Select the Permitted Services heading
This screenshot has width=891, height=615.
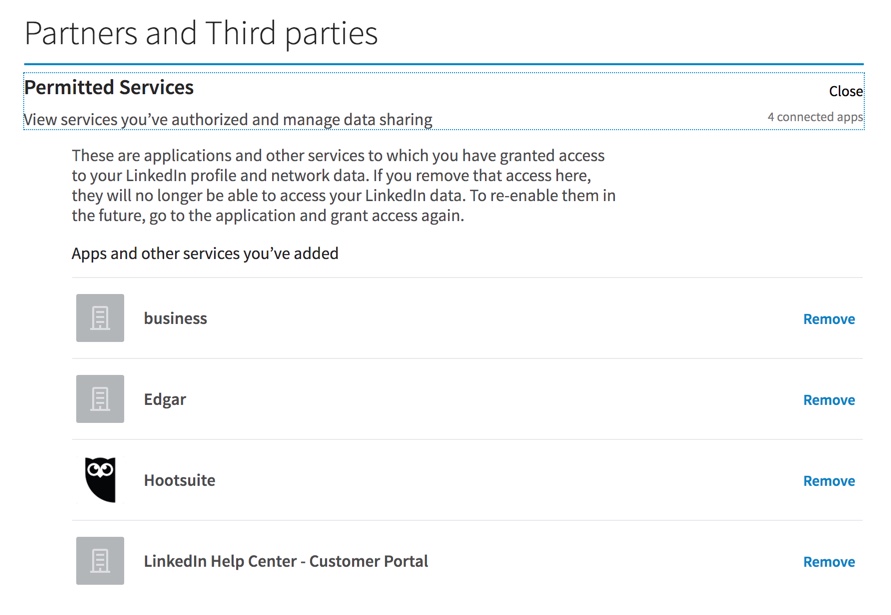pos(109,87)
